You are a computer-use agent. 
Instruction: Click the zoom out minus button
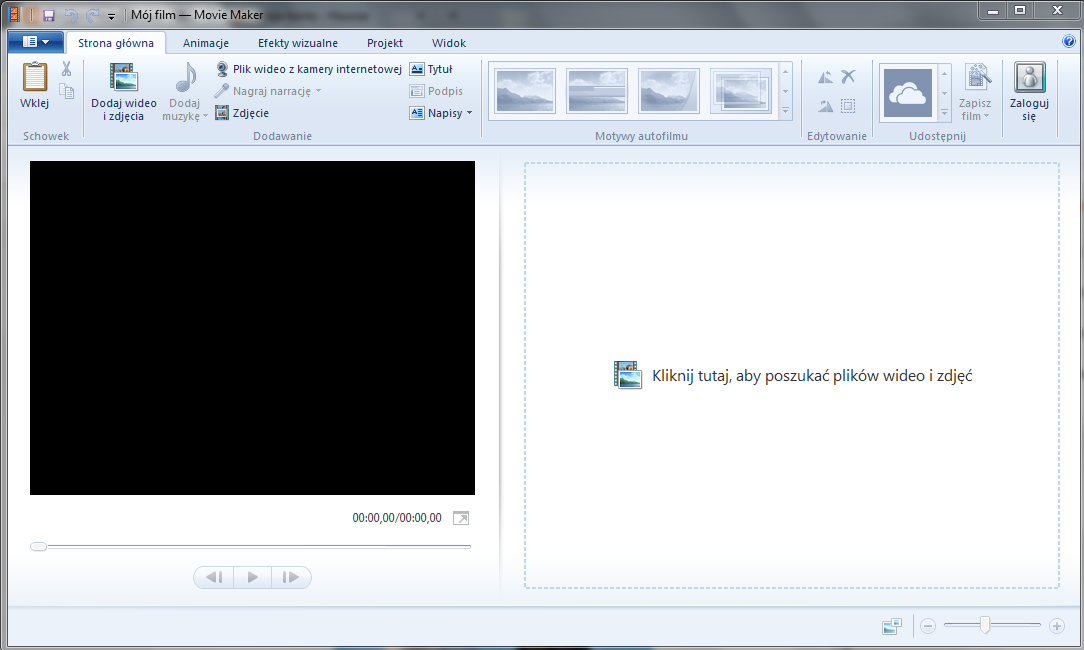pos(928,626)
